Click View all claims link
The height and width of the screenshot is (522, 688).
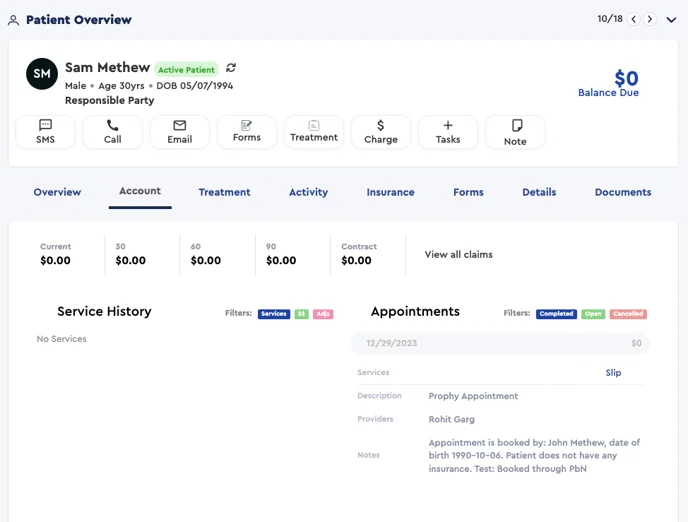click(459, 254)
